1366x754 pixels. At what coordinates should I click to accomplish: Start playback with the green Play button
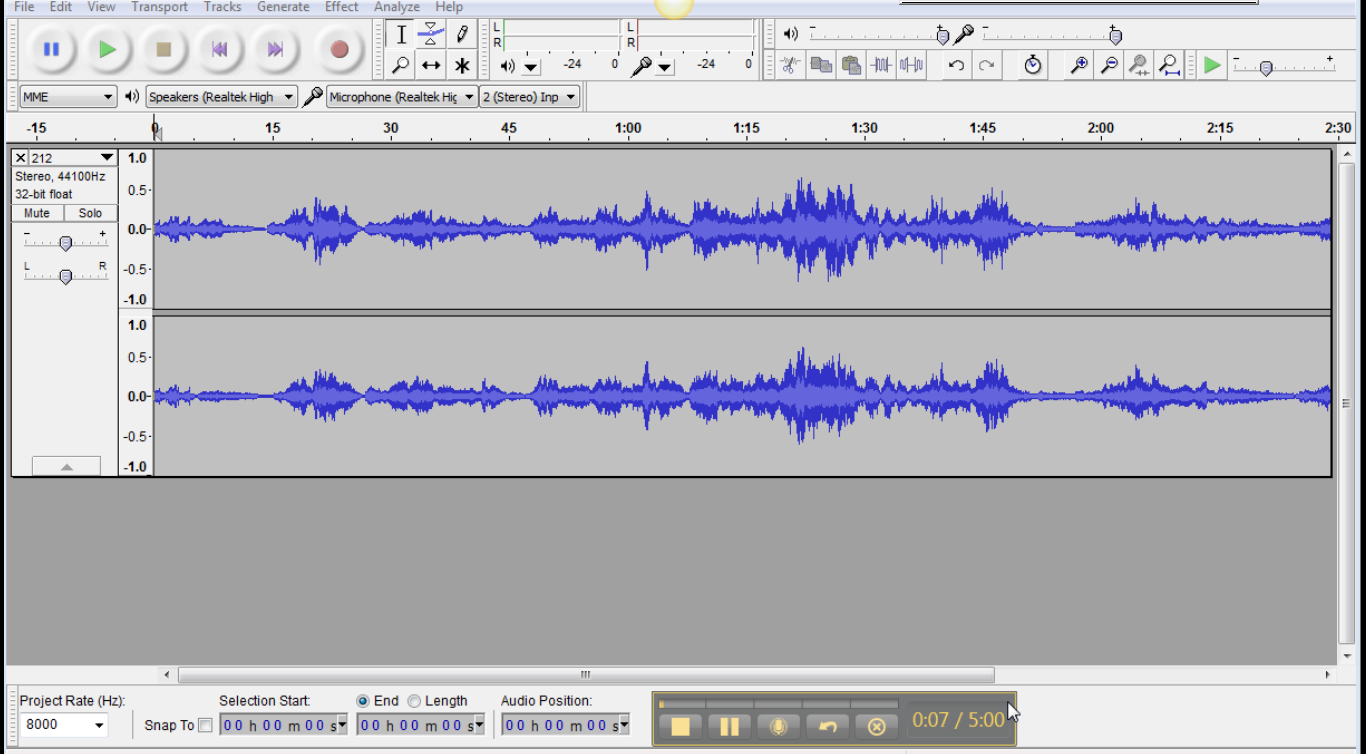108,49
